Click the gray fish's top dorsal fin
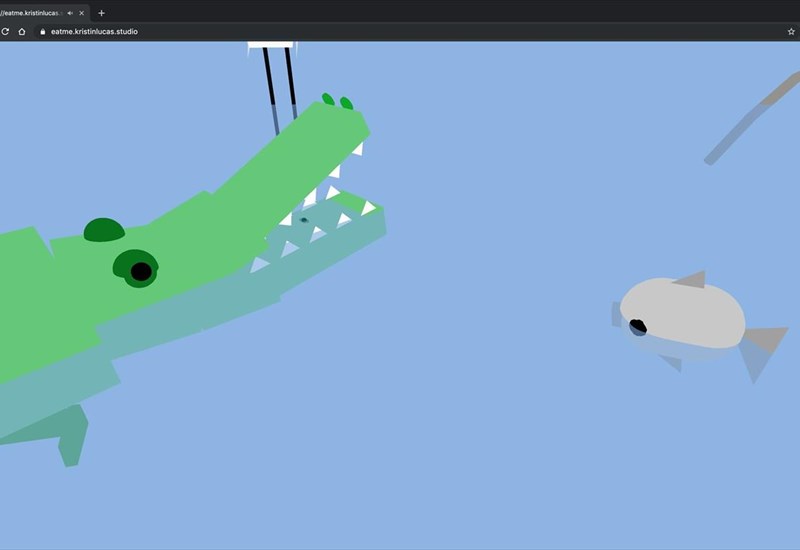This screenshot has height=550, width=800. pos(692,280)
